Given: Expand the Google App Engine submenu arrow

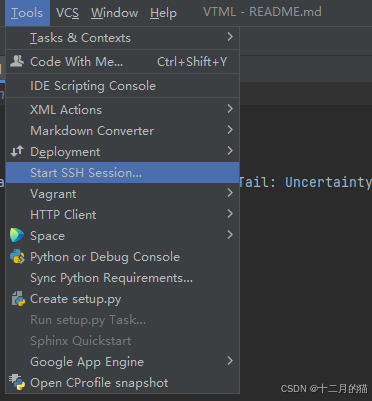Looking at the screenshot, I should tap(230, 361).
